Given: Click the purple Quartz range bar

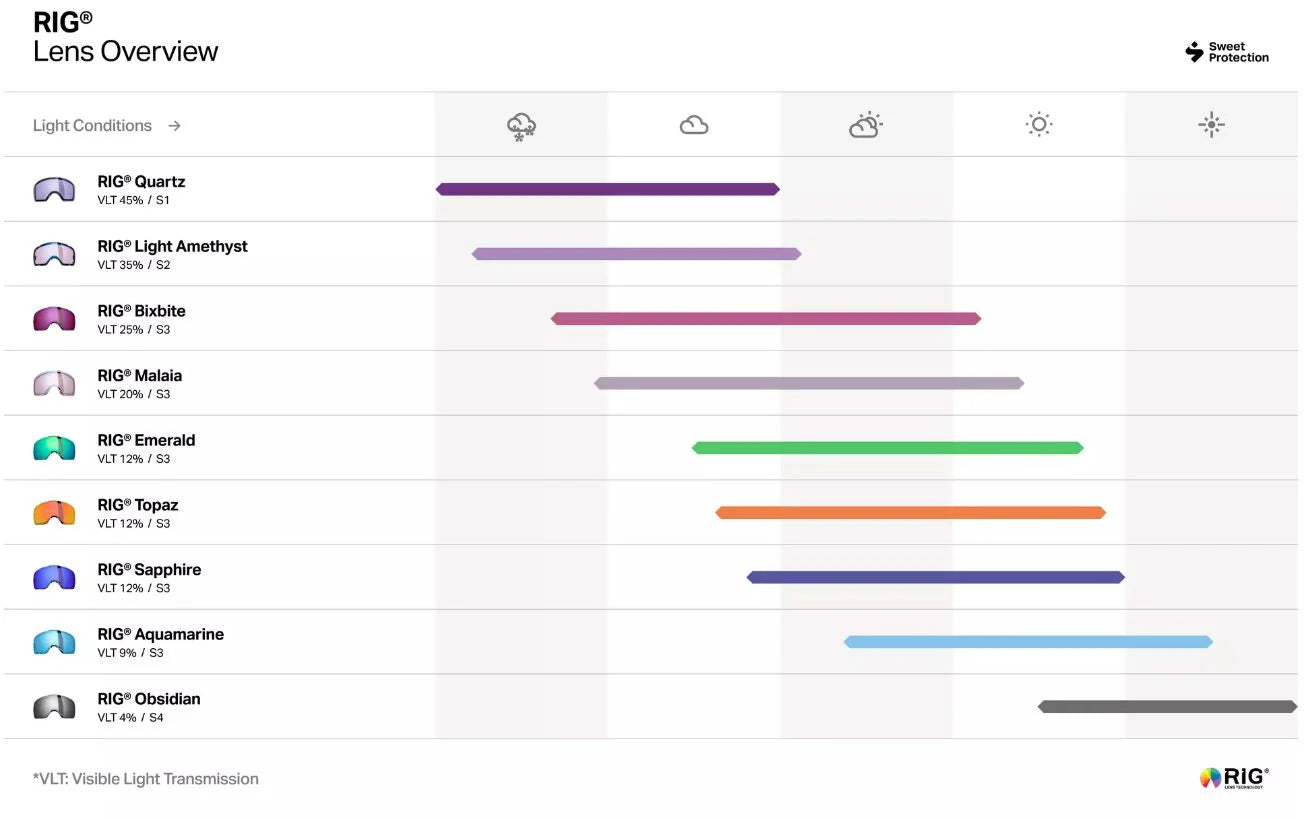Looking at the screenshot, I should pyautogui.click(x=607, y=189).
